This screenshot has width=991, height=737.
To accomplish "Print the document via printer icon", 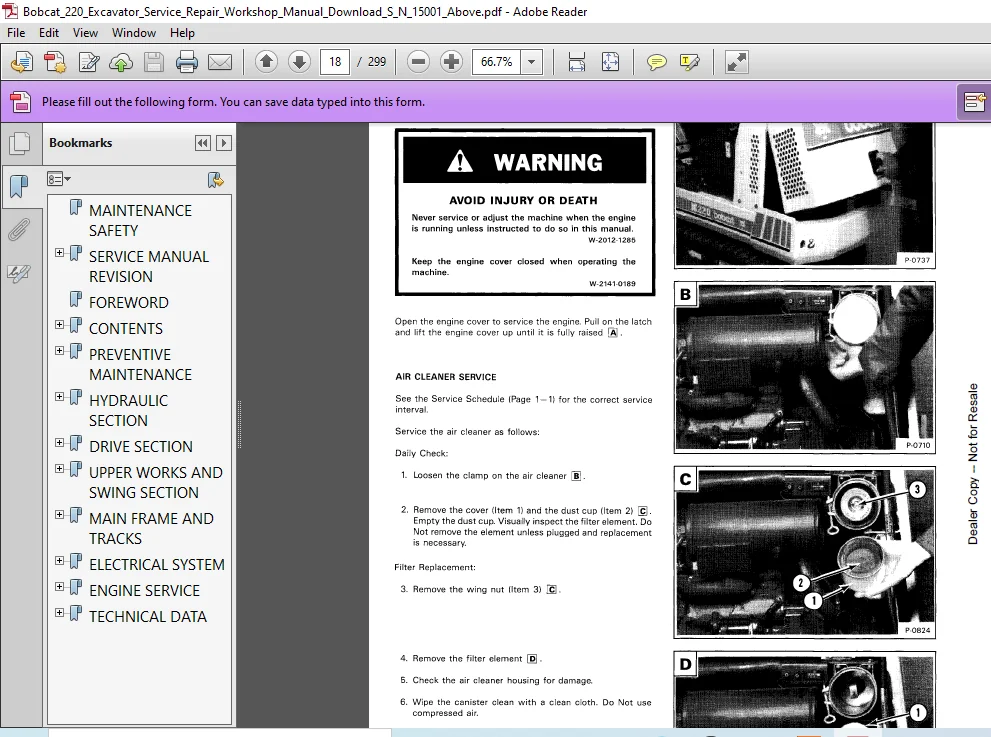I will pyautogui.click(x=186, y=62).
